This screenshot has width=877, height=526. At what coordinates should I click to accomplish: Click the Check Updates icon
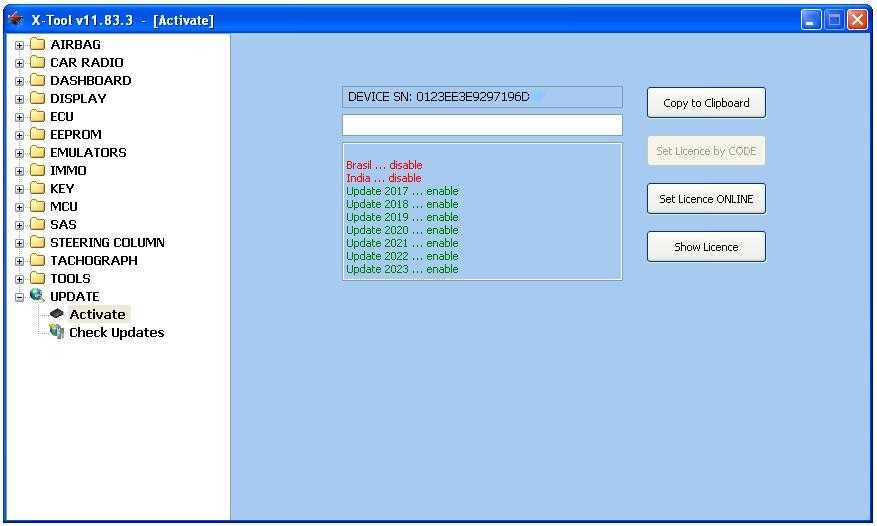coord(56,332)
